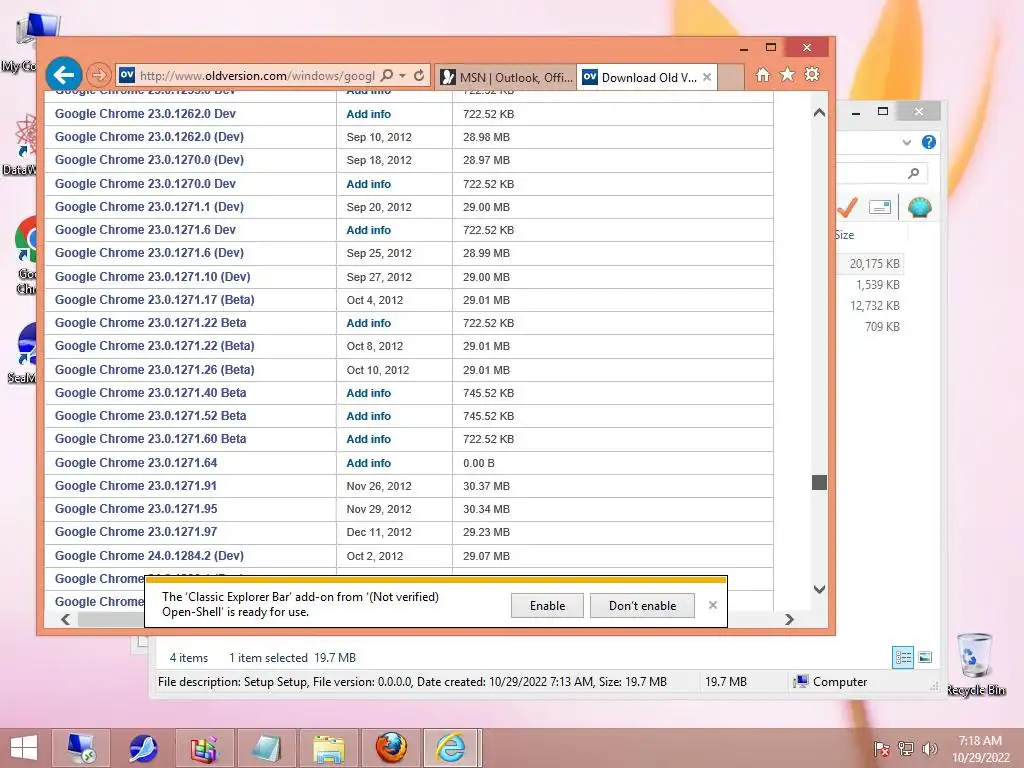Choose Don't enable for the add-on

coord(642,605)
